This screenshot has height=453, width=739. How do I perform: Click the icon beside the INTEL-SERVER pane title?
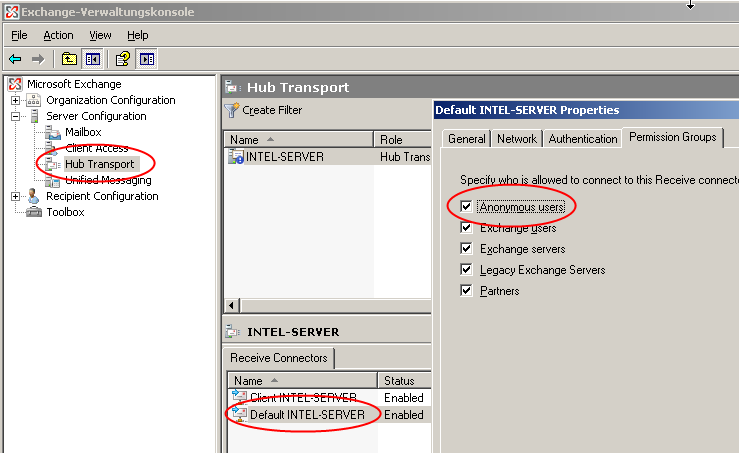pos(233,331)
